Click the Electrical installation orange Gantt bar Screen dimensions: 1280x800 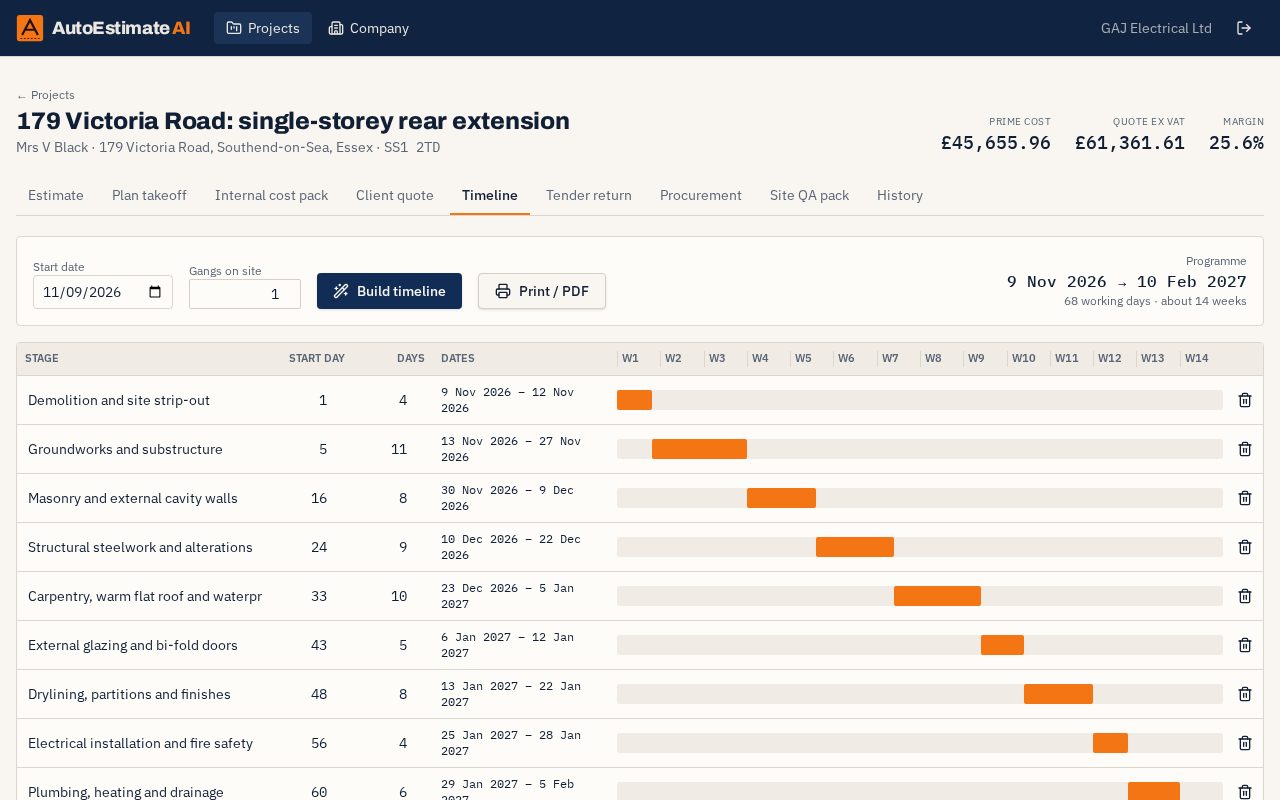1110,743
